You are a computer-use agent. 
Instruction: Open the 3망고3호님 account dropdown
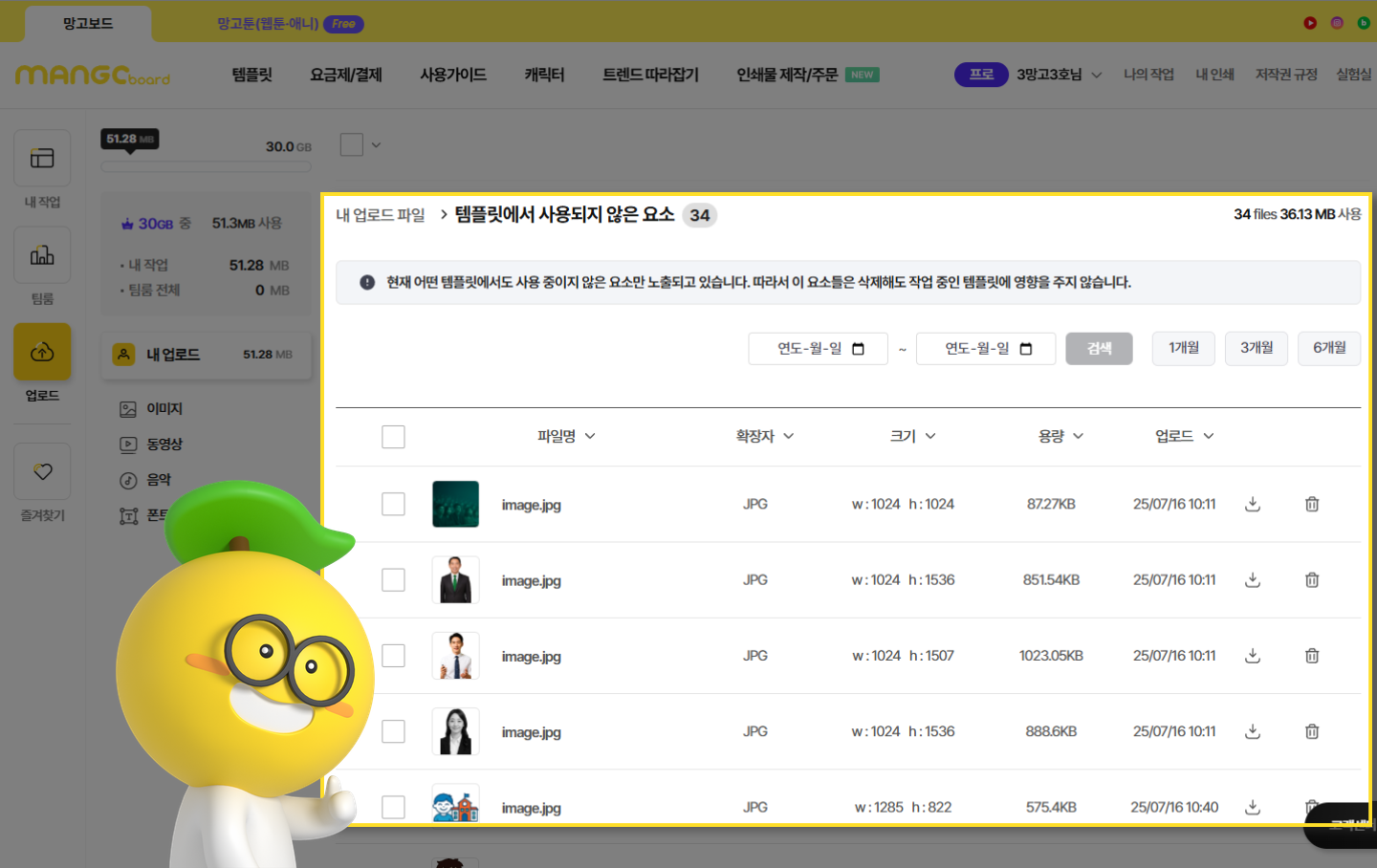pos(1059,75)
